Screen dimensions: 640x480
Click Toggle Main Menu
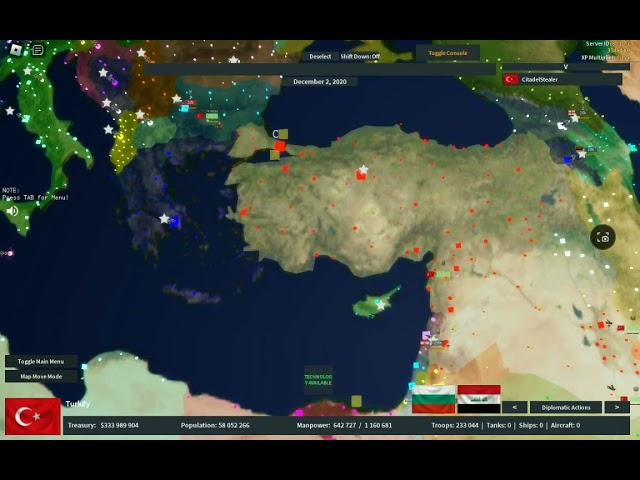coord(41,362)
